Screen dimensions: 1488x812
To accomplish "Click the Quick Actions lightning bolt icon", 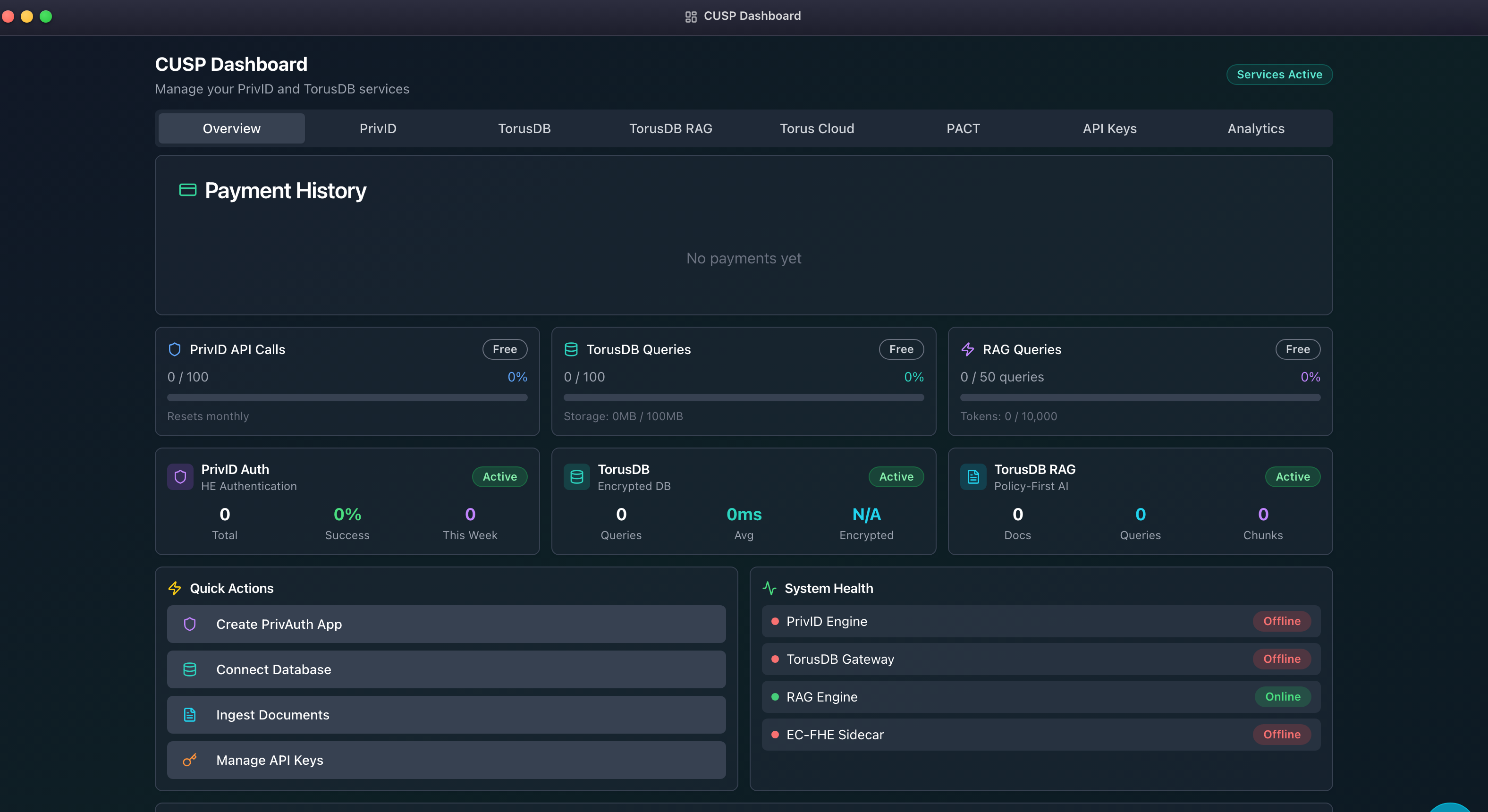I will pyautogui.click(x=175, y=588).
